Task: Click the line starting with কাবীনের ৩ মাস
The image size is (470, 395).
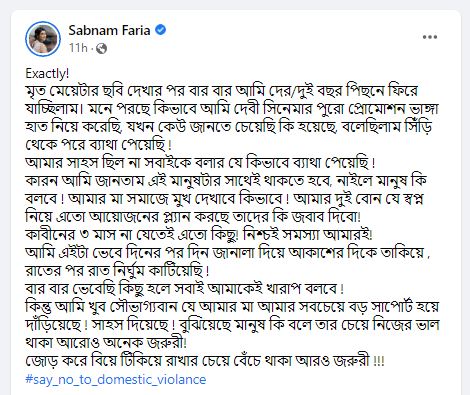Action: click(199, 235)
